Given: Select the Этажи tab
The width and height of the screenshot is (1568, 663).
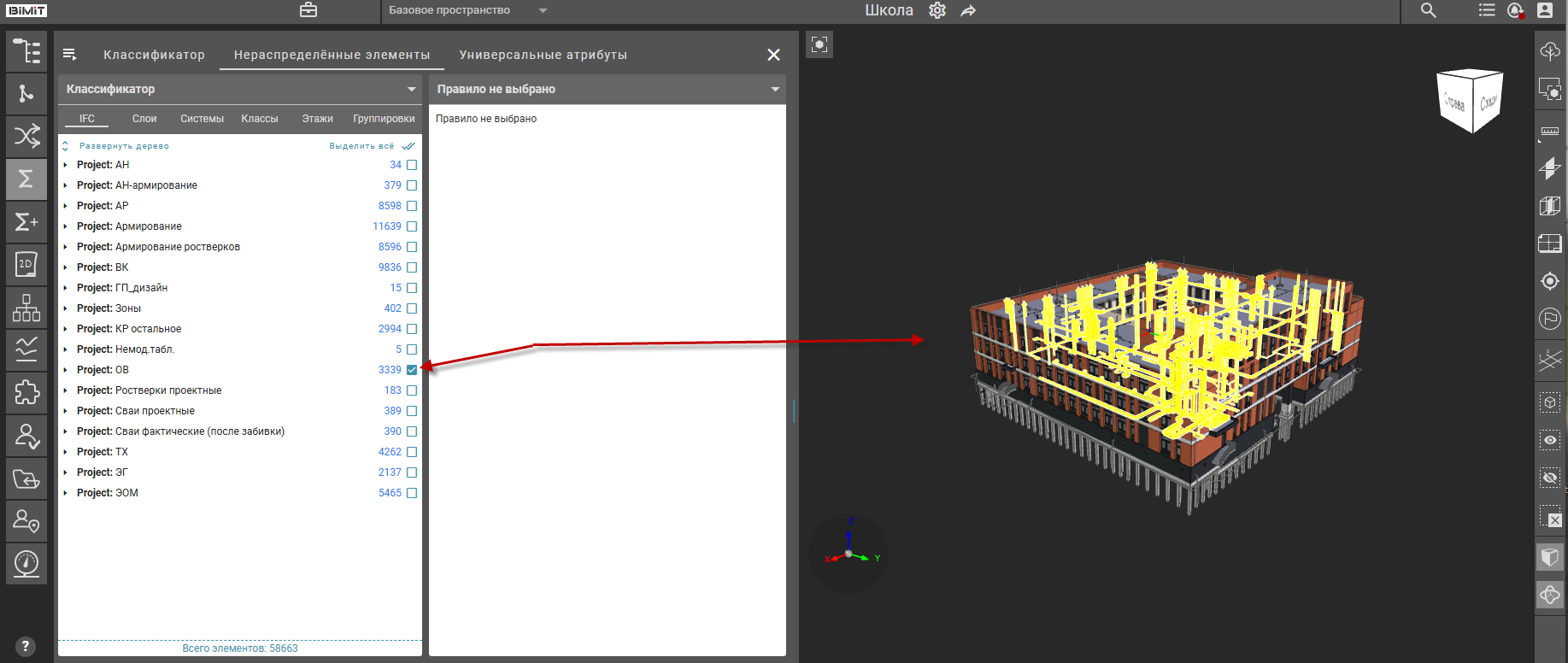Looking at the screenshot, I should pos(317,119).
